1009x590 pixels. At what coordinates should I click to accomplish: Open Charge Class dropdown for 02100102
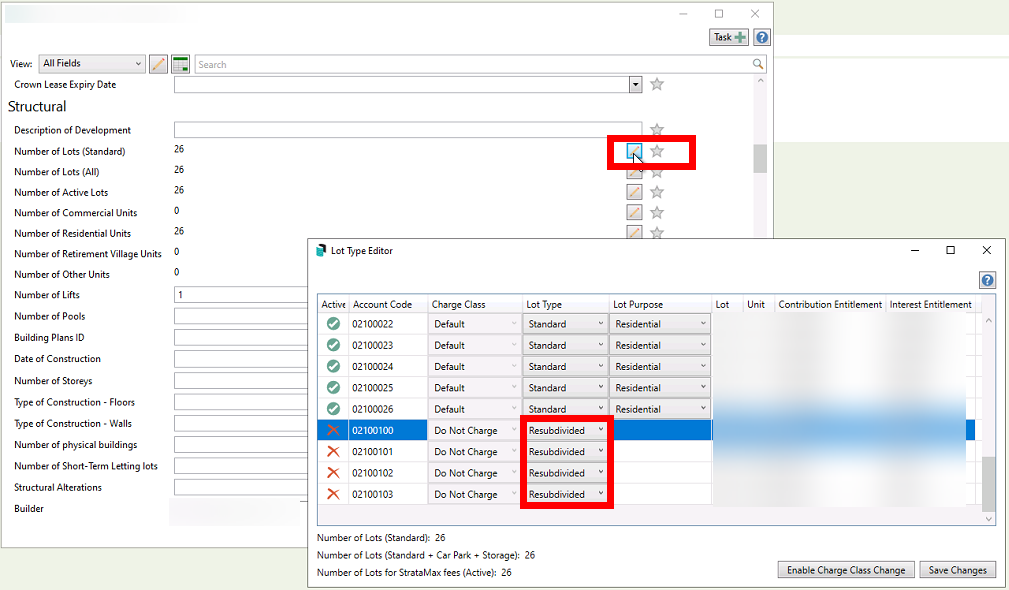[475, 472]
